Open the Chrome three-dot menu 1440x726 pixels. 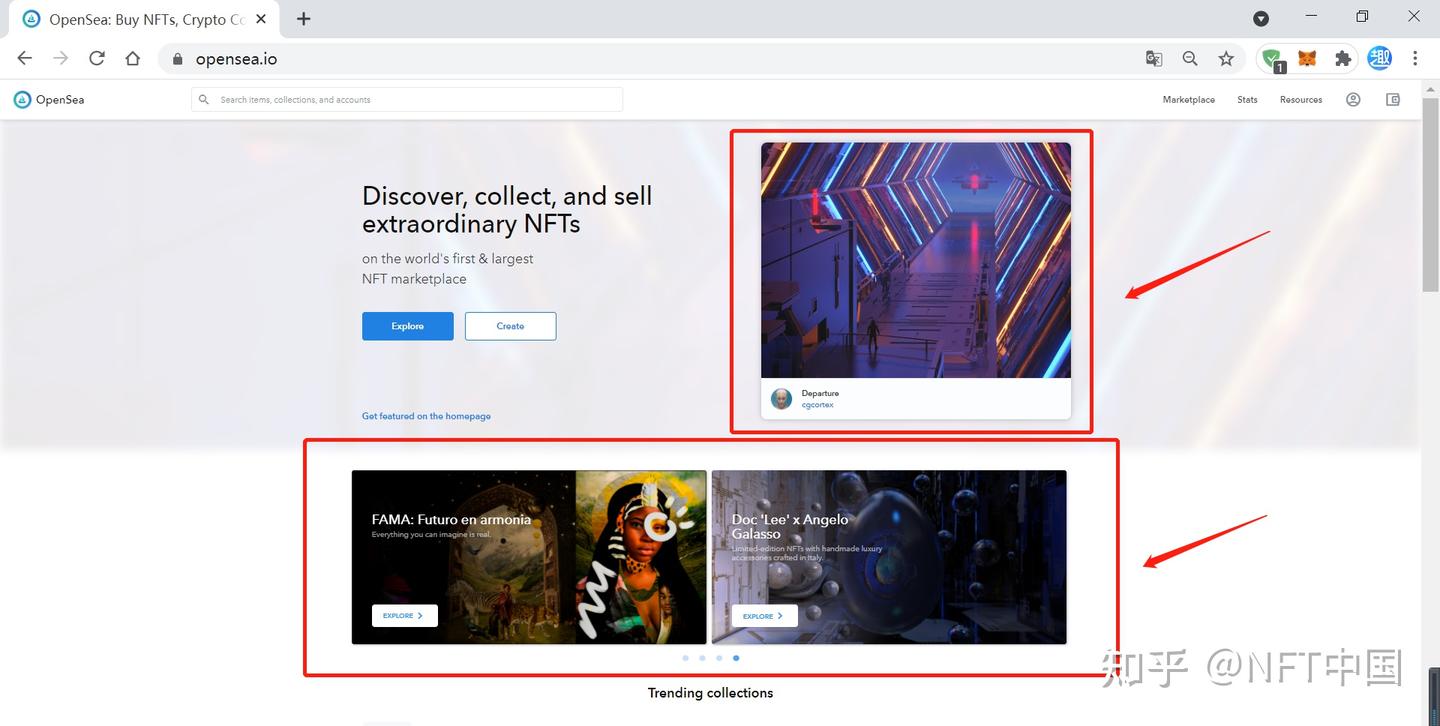(x=1415, y=59)
